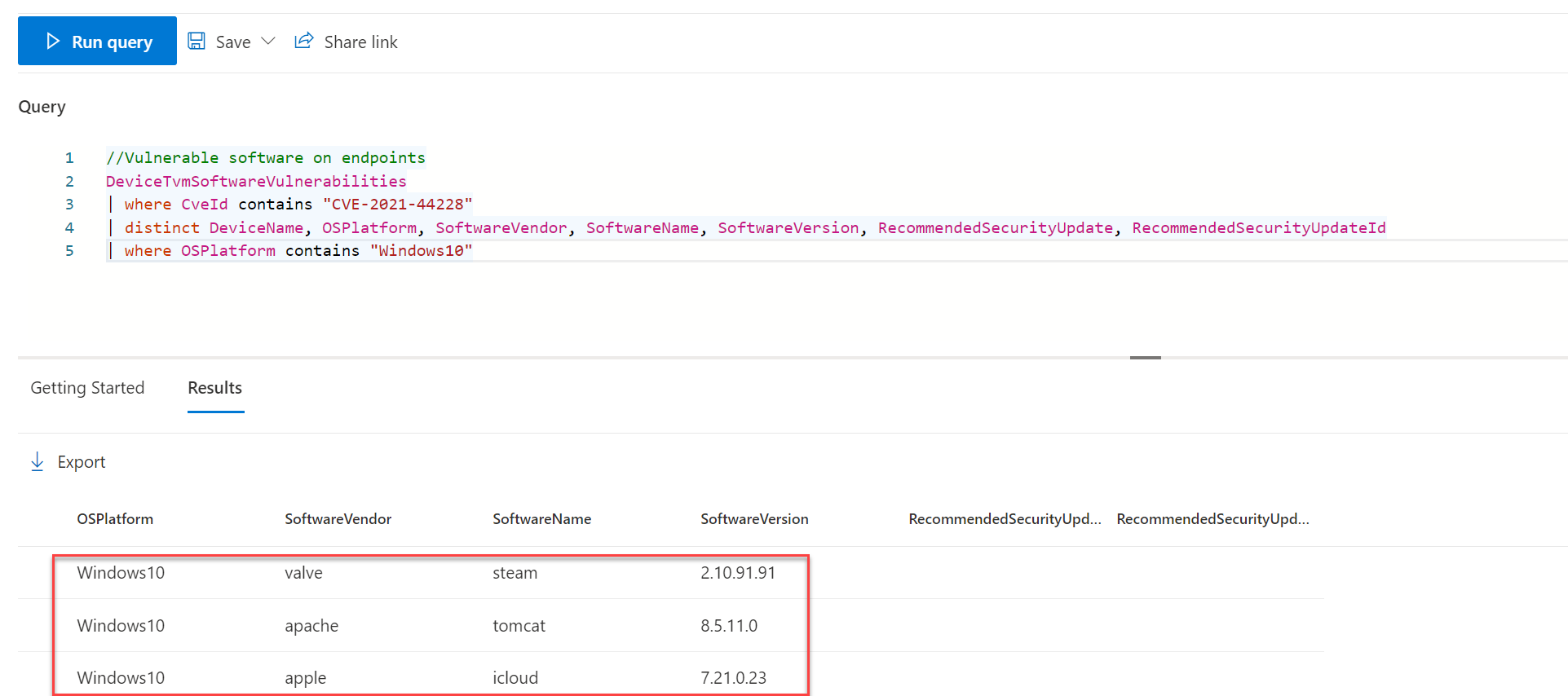Click the first RecommendedSecurityUpd... column header

click(1005, 519)
